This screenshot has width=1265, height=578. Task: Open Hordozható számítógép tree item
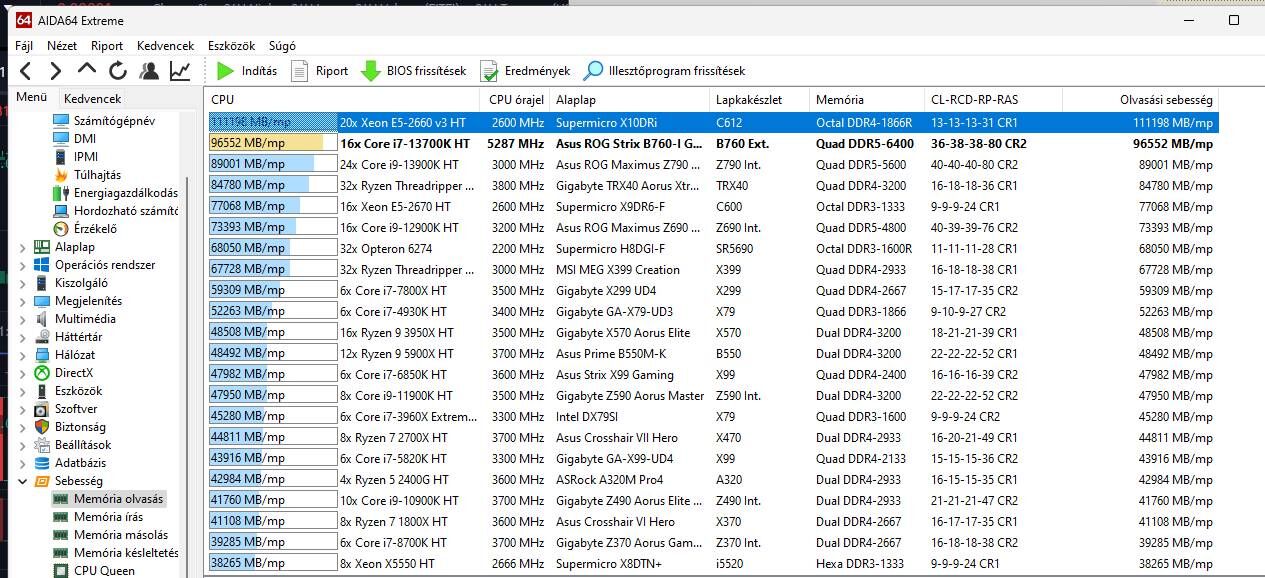click(116, 211)
